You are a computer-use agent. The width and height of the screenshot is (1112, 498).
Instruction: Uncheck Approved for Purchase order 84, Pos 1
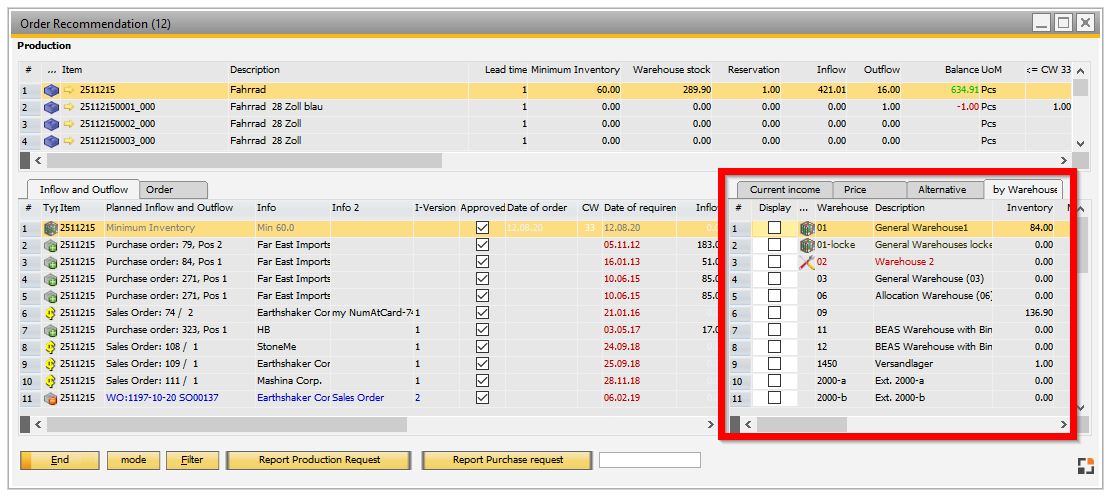pyautogui.click(x=483, y=262)
